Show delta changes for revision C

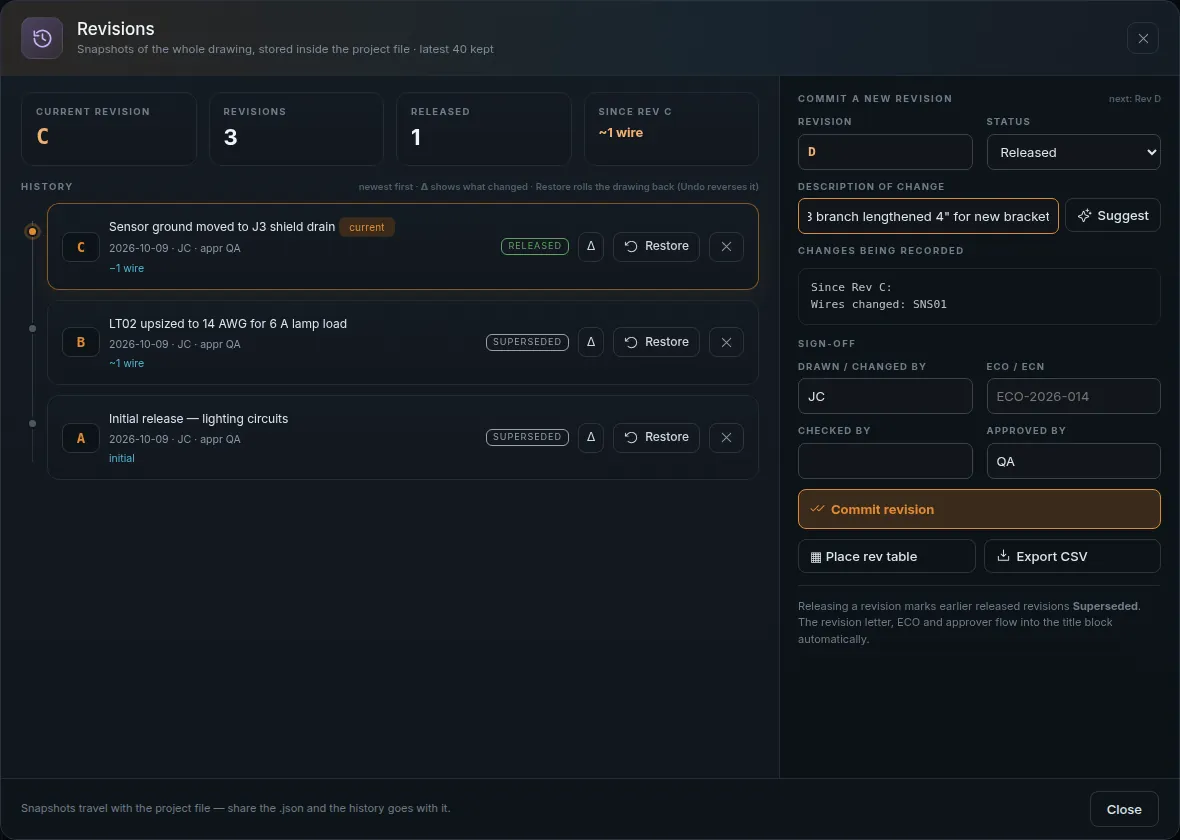591,246
